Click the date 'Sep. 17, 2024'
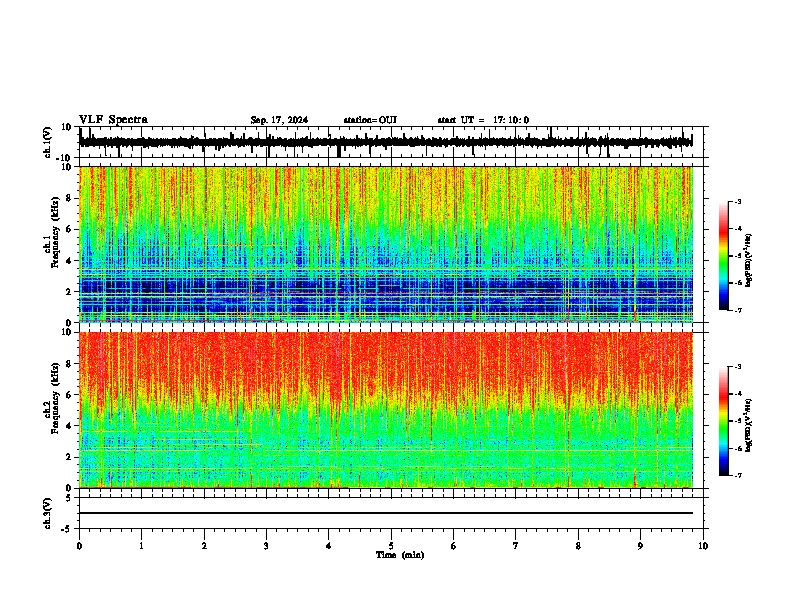The height and width of the screenshot is (612, 792). click(x=279, y=120)
